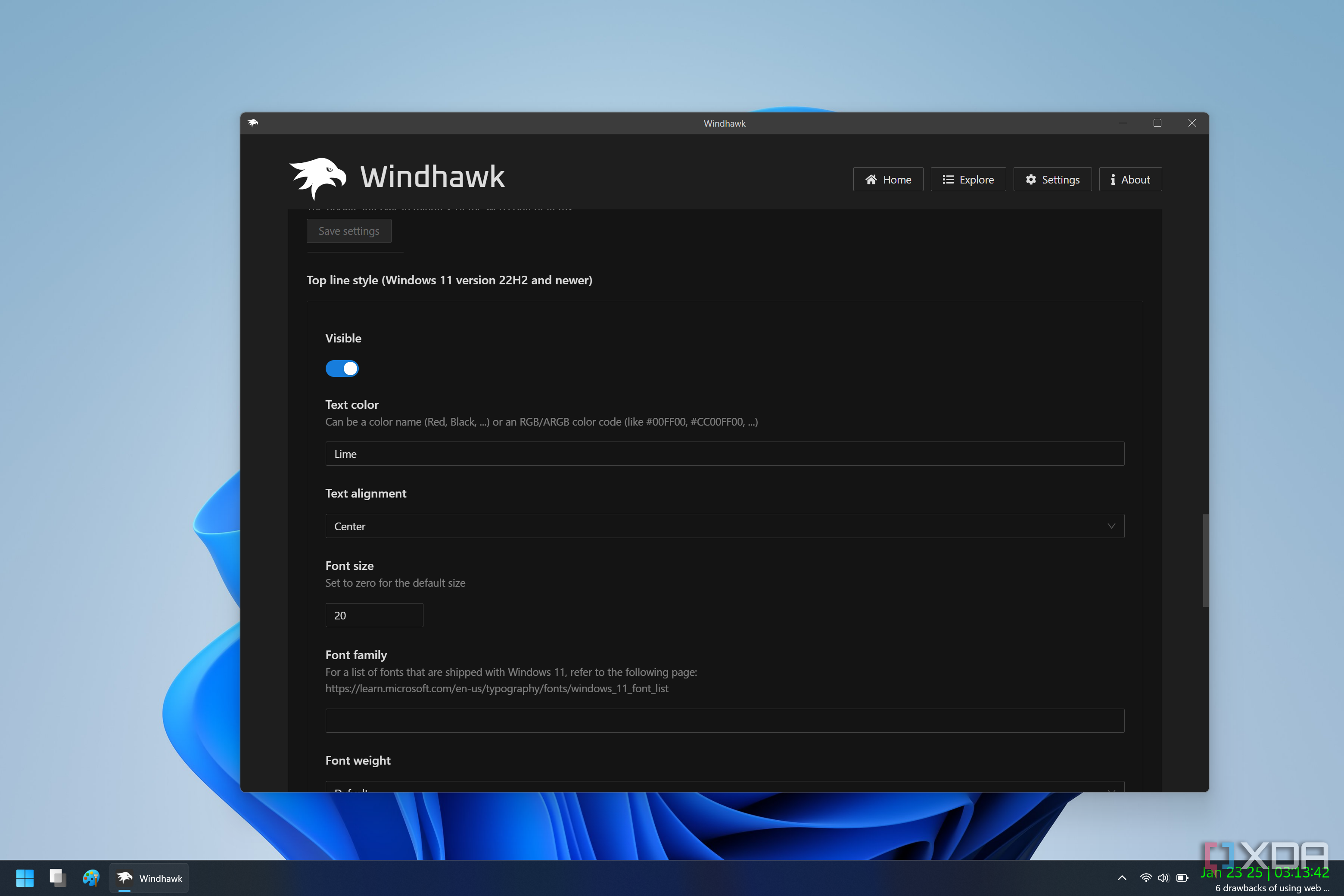Open the Wi-Fi network tray icon
The image size is (1344, 896).
point(1146,878)
